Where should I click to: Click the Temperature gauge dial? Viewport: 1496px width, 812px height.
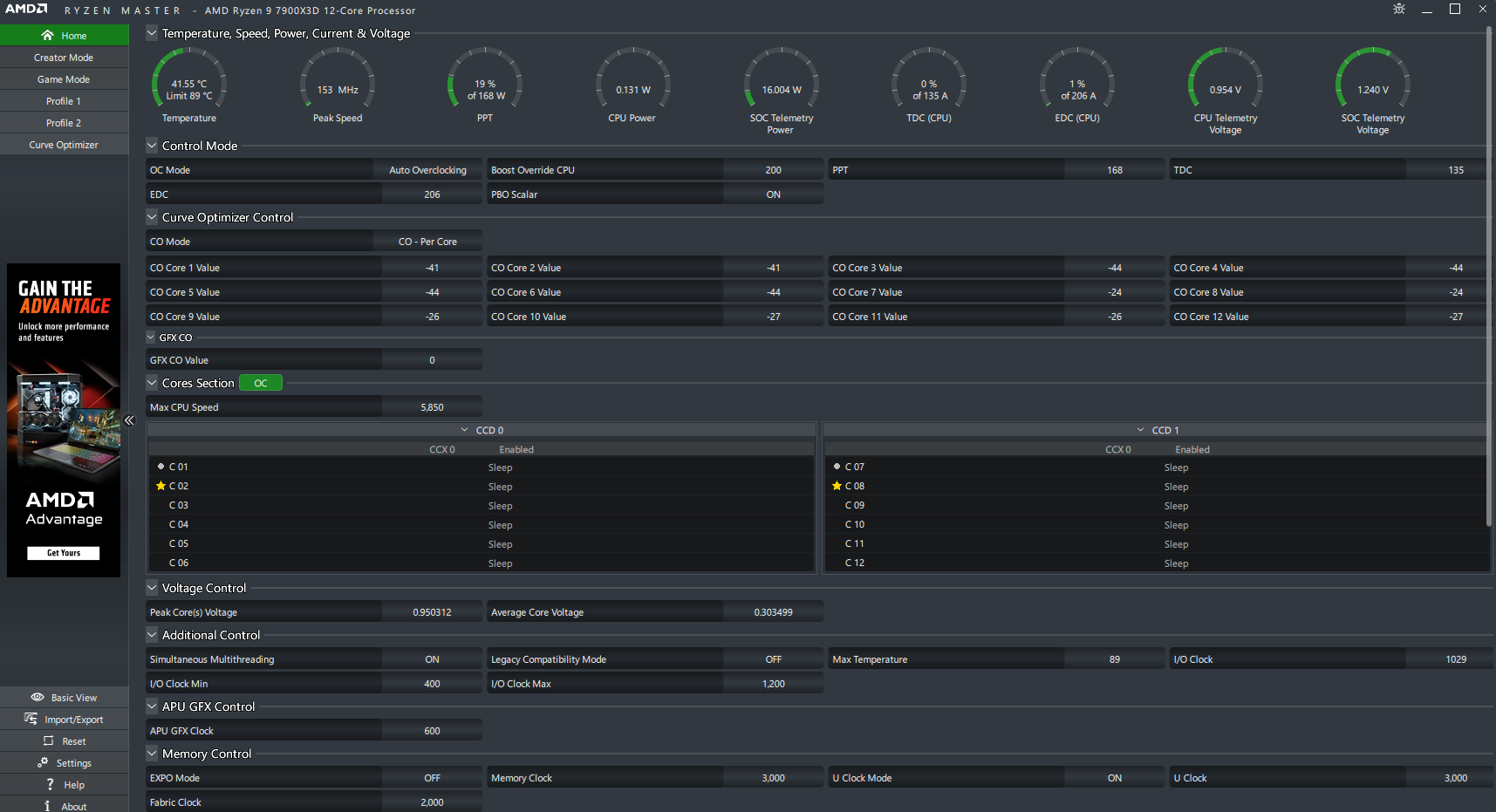coord(189,85)
